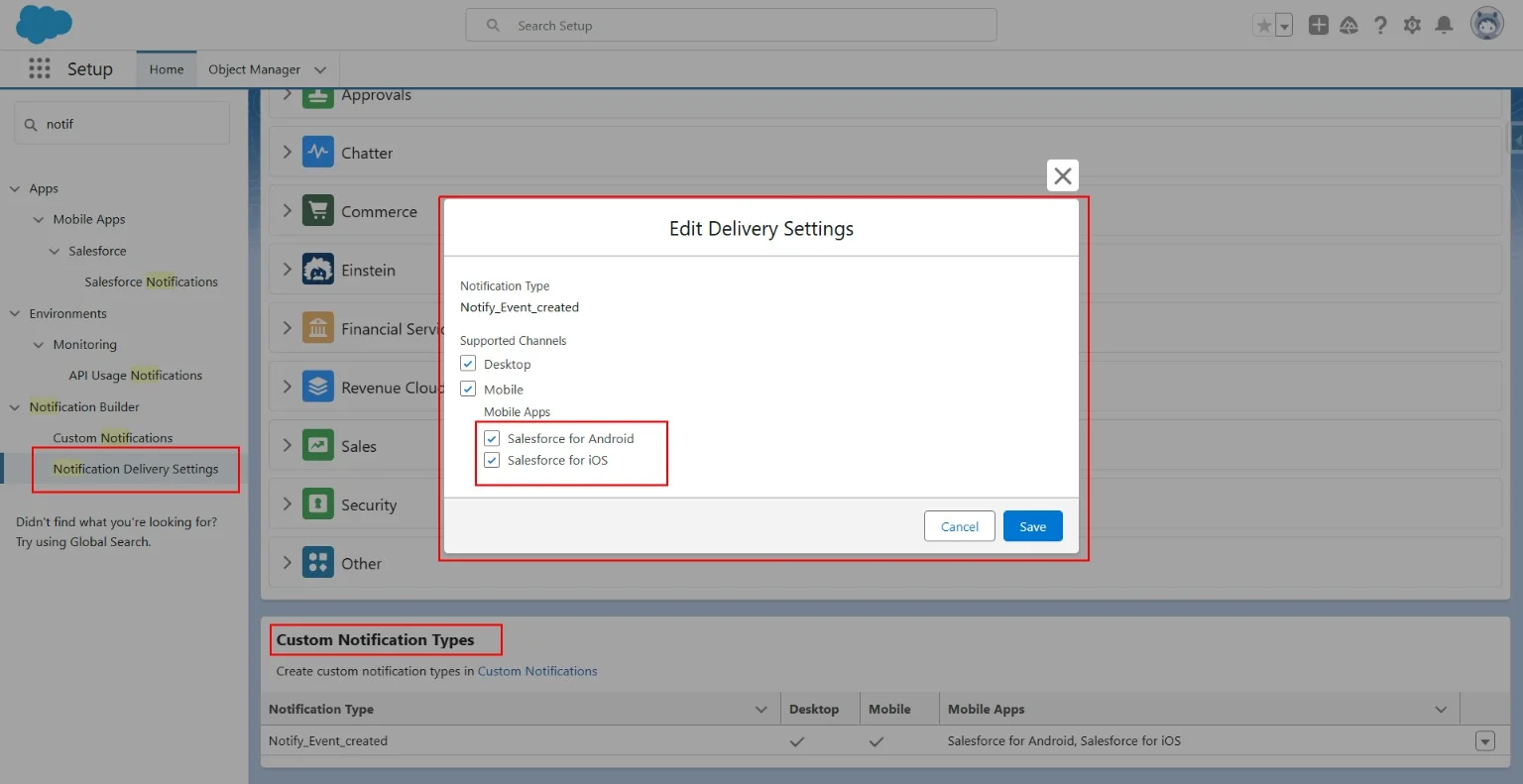Collapse the Notification Builder tree node
Image resolution: width=1523 pixels, height=784 pixels.
point(15,407)
